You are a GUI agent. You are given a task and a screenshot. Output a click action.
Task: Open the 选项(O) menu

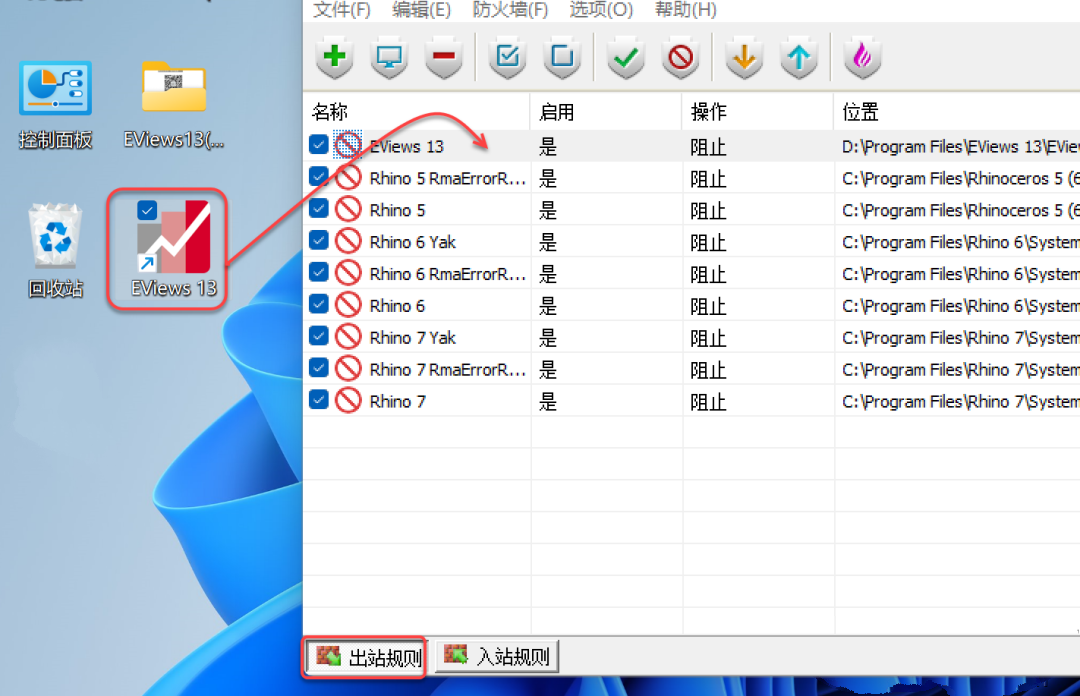(x=601, y=10)
